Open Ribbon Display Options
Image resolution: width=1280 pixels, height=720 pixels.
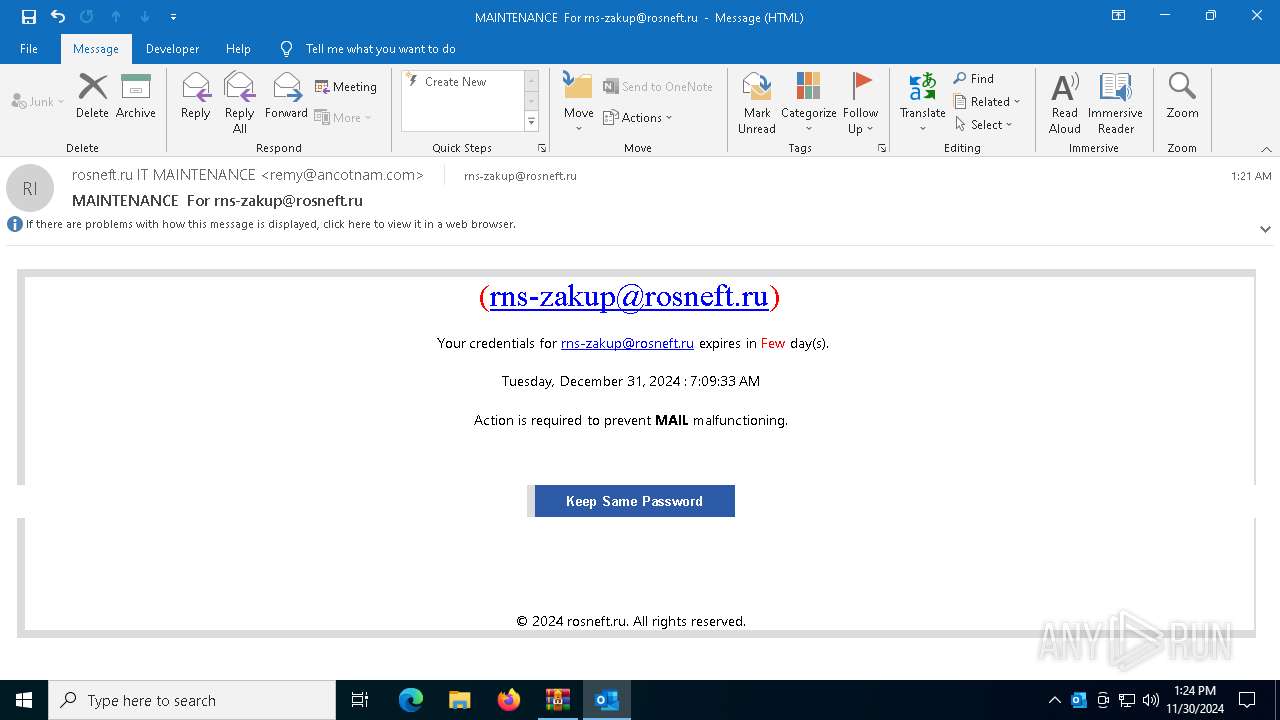(x=1119, y=16)
